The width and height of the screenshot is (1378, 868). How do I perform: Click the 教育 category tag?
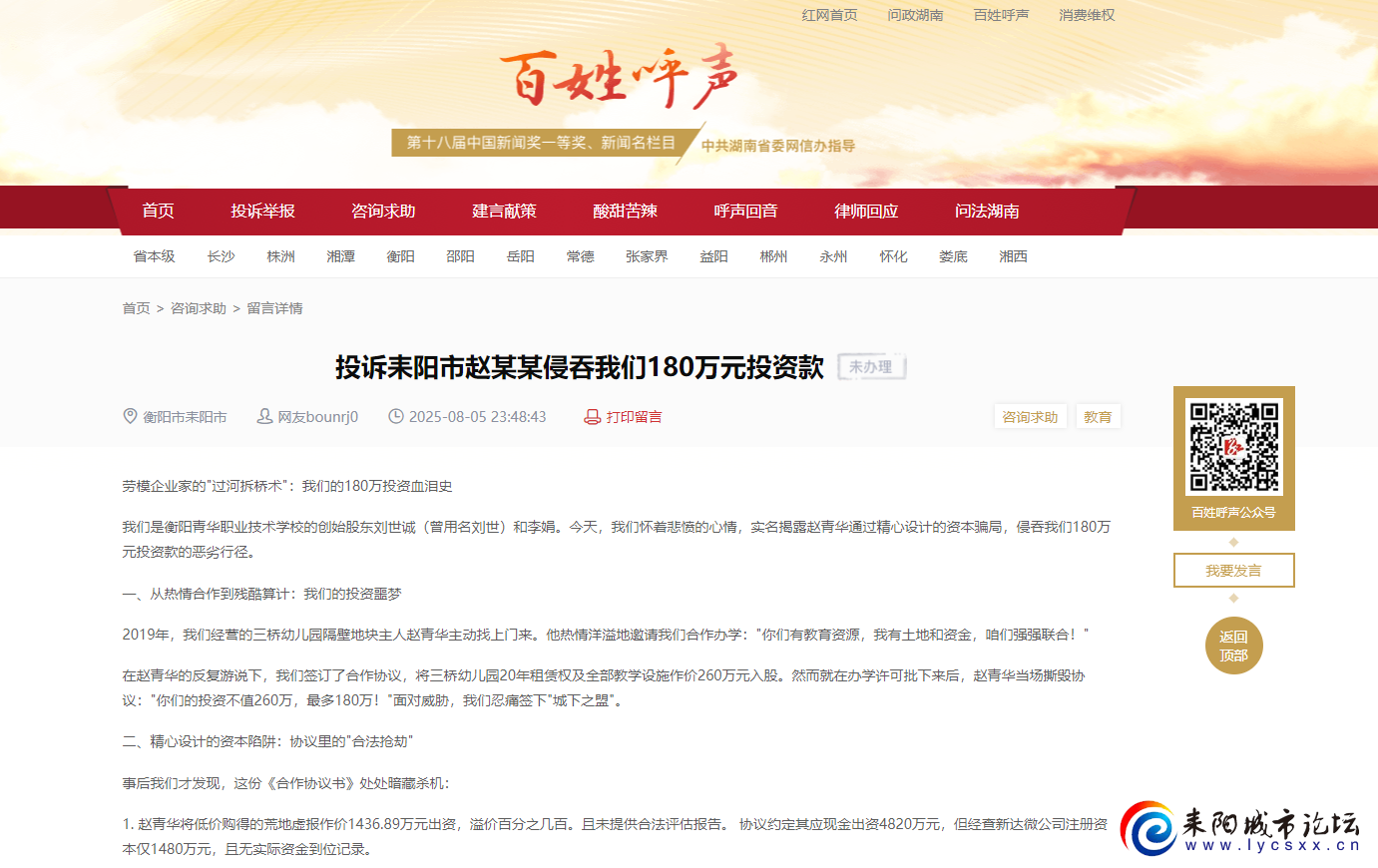pos(1098,416)
